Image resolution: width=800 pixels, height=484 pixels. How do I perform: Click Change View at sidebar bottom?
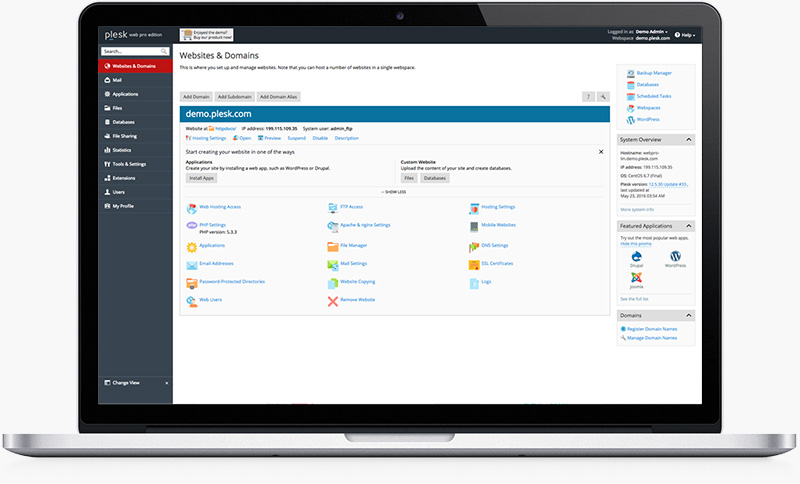pos(126,383)
